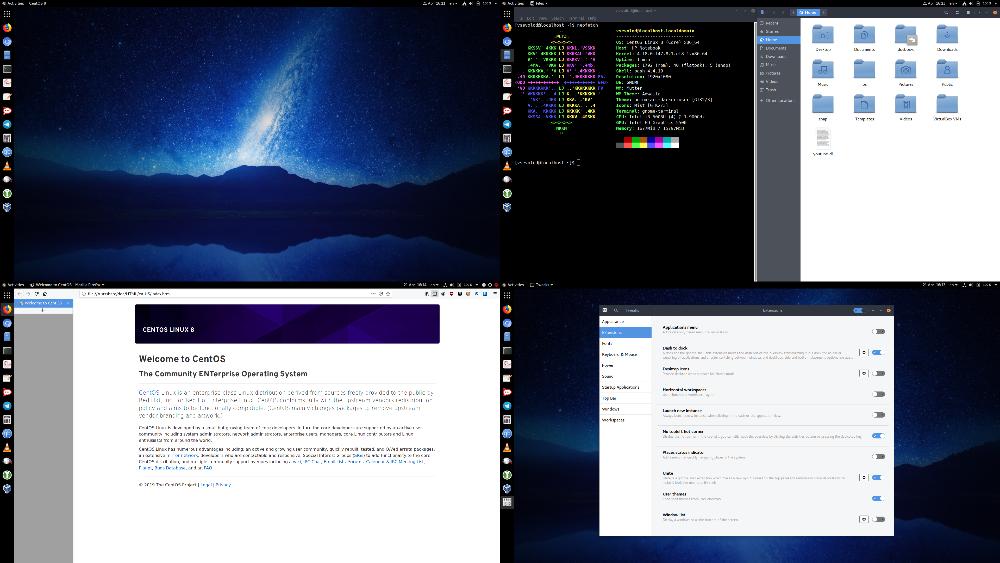Select the text document file in the Files grid
Viewport: 1000px width, 563px height.
pyautogui.click(x=823, y=141)
